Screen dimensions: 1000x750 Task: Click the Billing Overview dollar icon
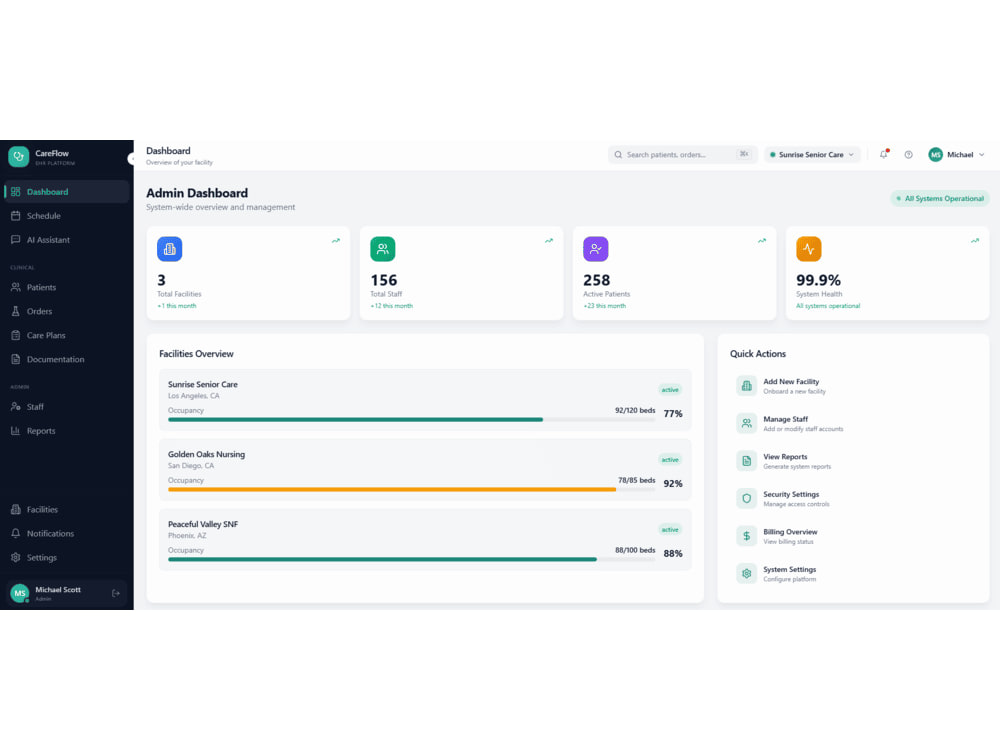point(746,536)
